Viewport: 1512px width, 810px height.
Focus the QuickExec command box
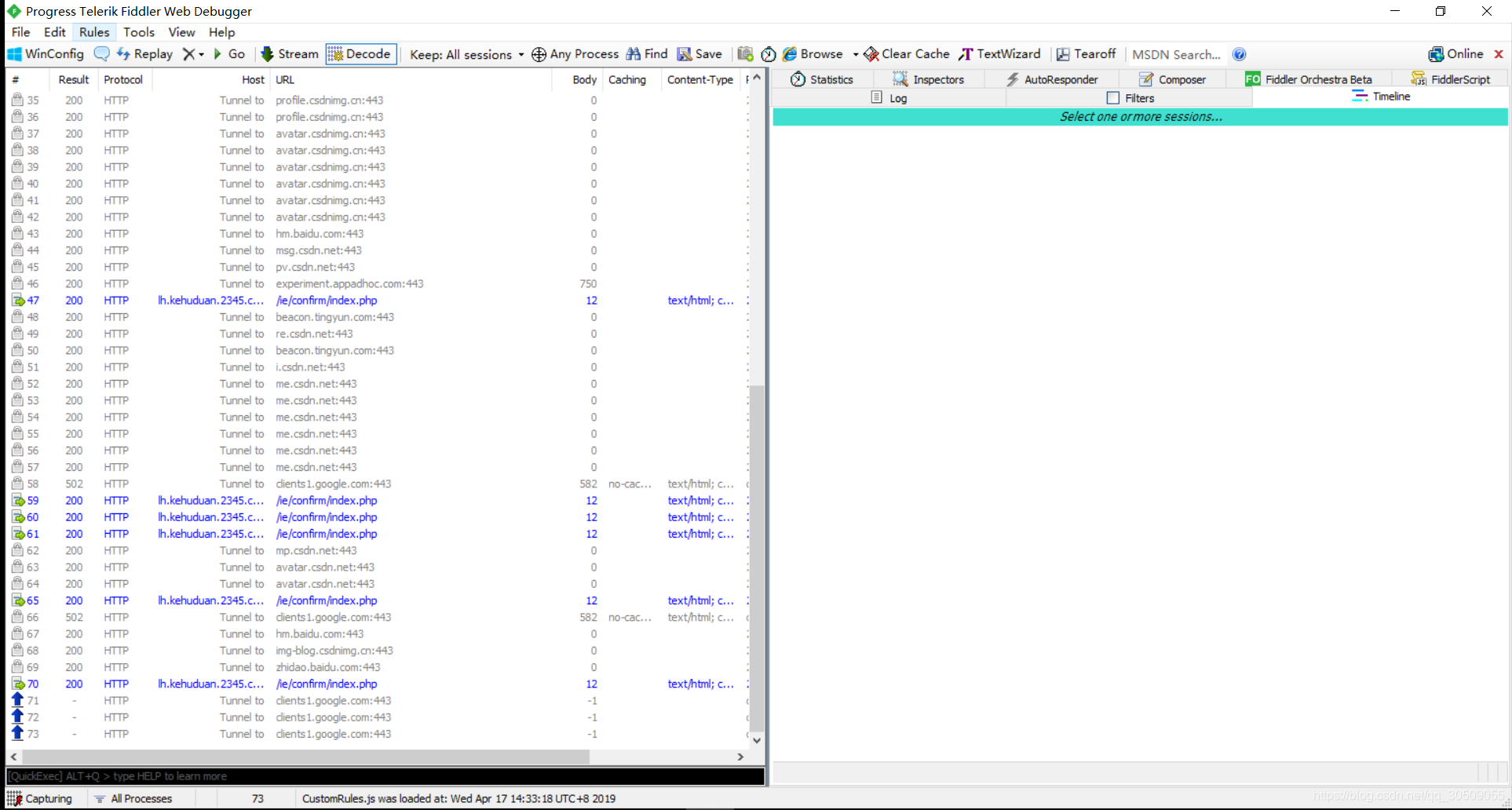coord(385,776)
